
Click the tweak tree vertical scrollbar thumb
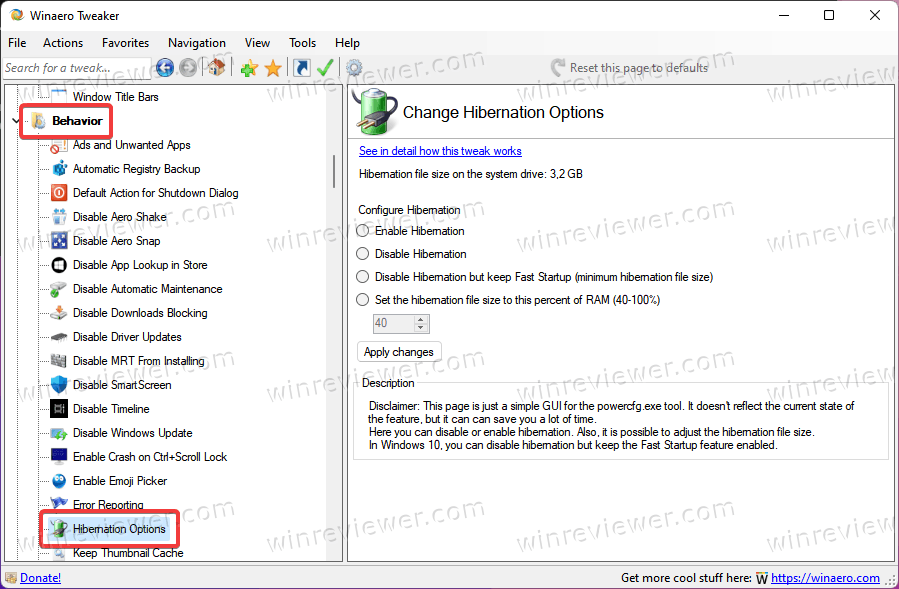pos(334,171)
